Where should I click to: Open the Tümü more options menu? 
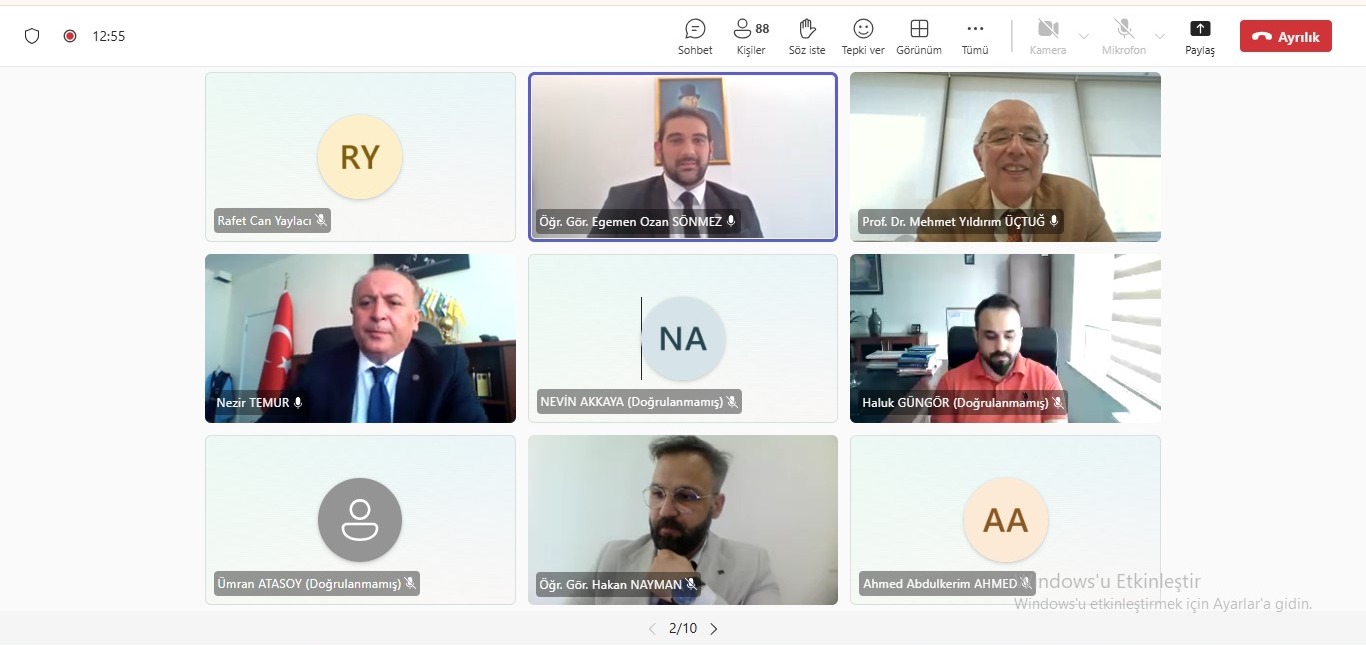click(975, 36)
